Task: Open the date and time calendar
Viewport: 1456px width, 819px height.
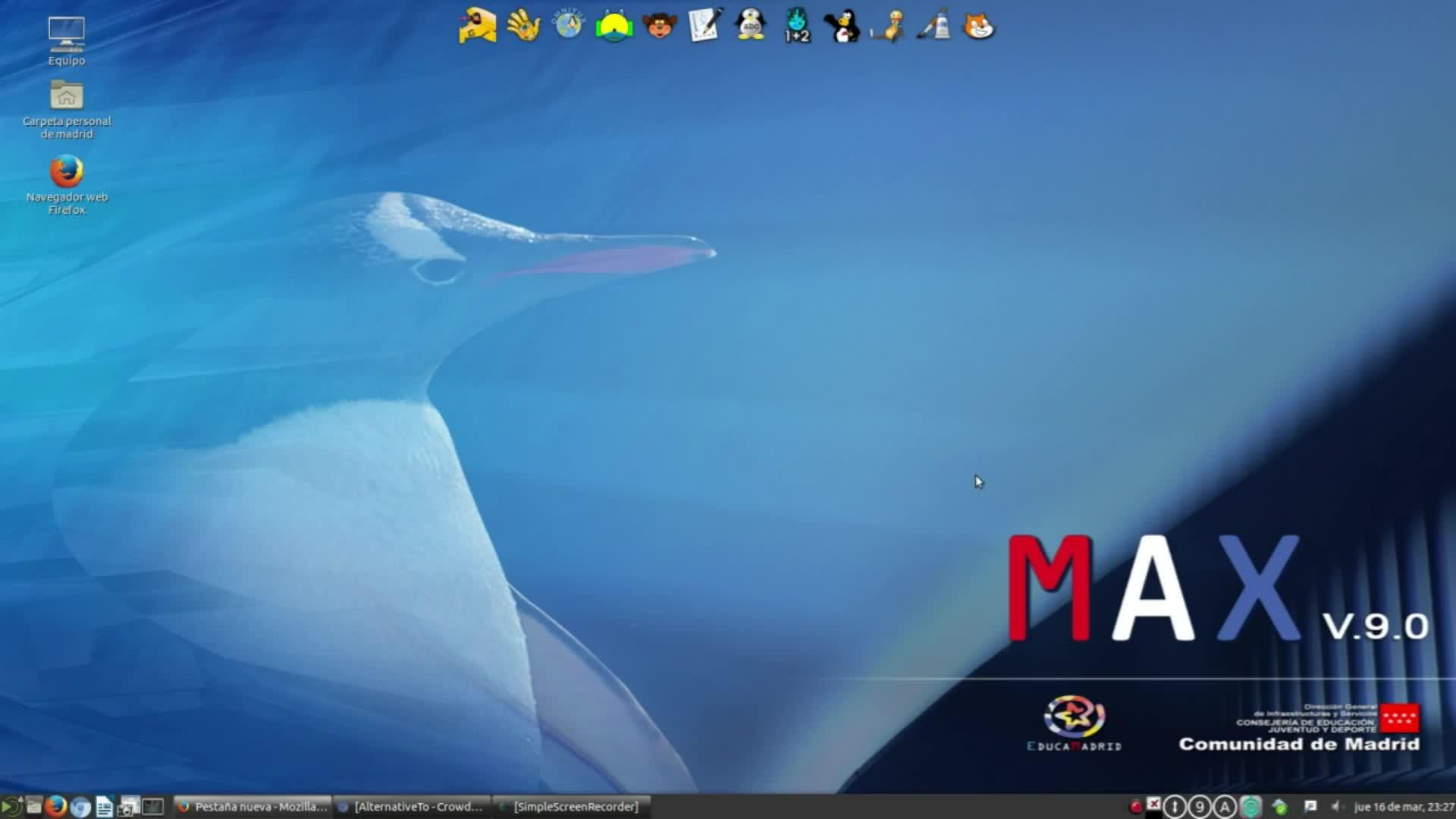Action: pyautogui.click(x=1403, y=807)
